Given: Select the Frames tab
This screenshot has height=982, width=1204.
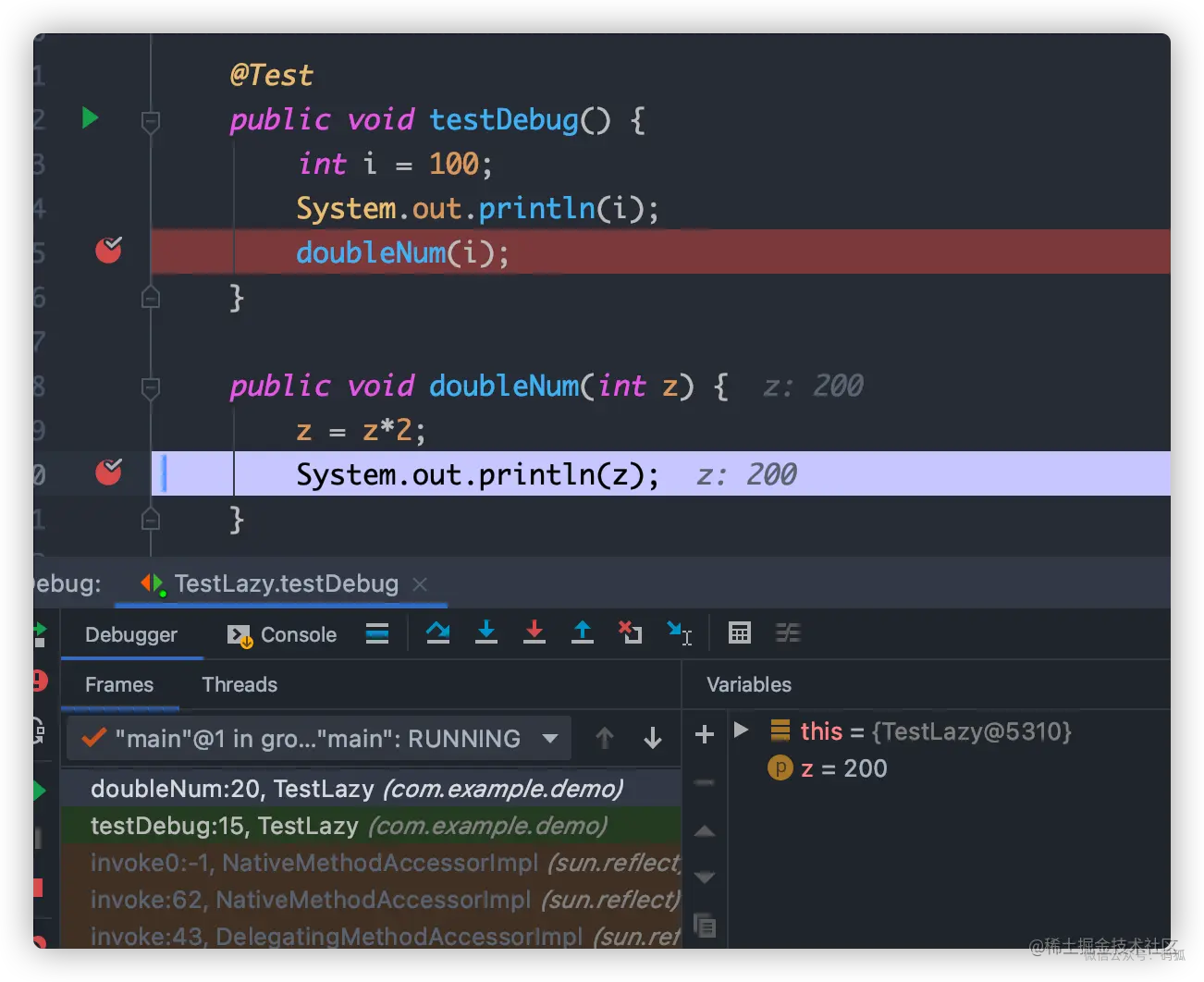Looking at the screenshot, I should (119, 684).
